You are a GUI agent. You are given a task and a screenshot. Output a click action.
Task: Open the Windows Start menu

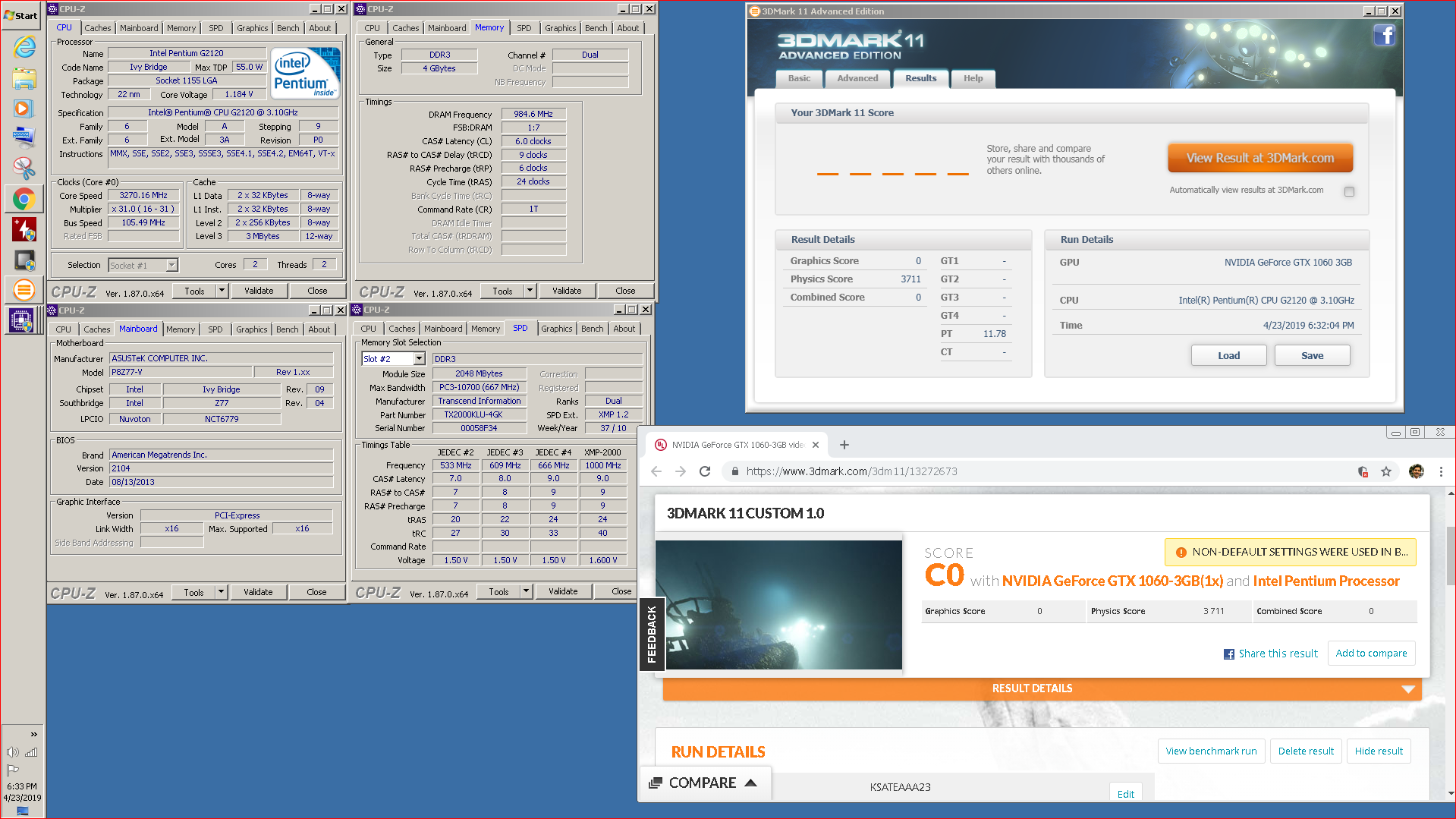pos(20,15)
